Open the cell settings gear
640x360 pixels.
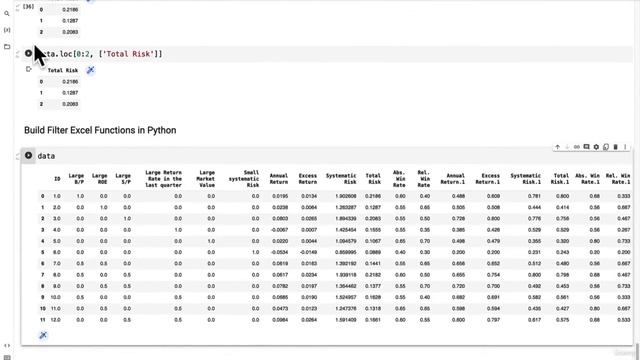596,147
